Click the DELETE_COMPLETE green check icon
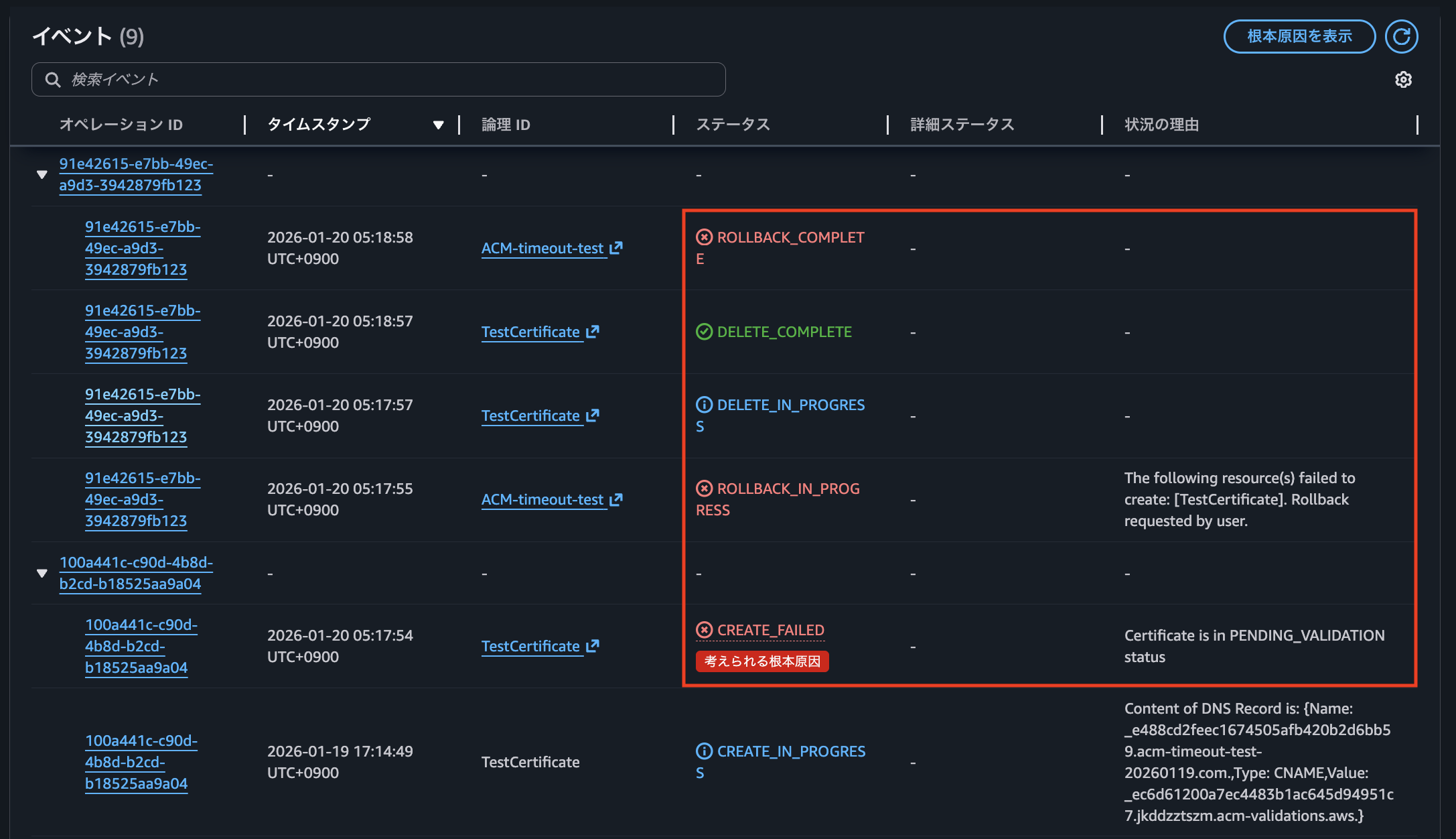The width and height of the screenshot is (1456, 839). click(704, 332)
